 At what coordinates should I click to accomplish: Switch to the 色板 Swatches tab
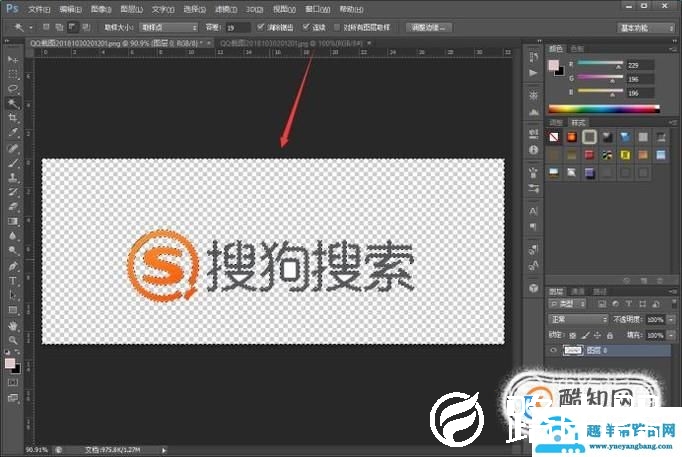point(577,49)
